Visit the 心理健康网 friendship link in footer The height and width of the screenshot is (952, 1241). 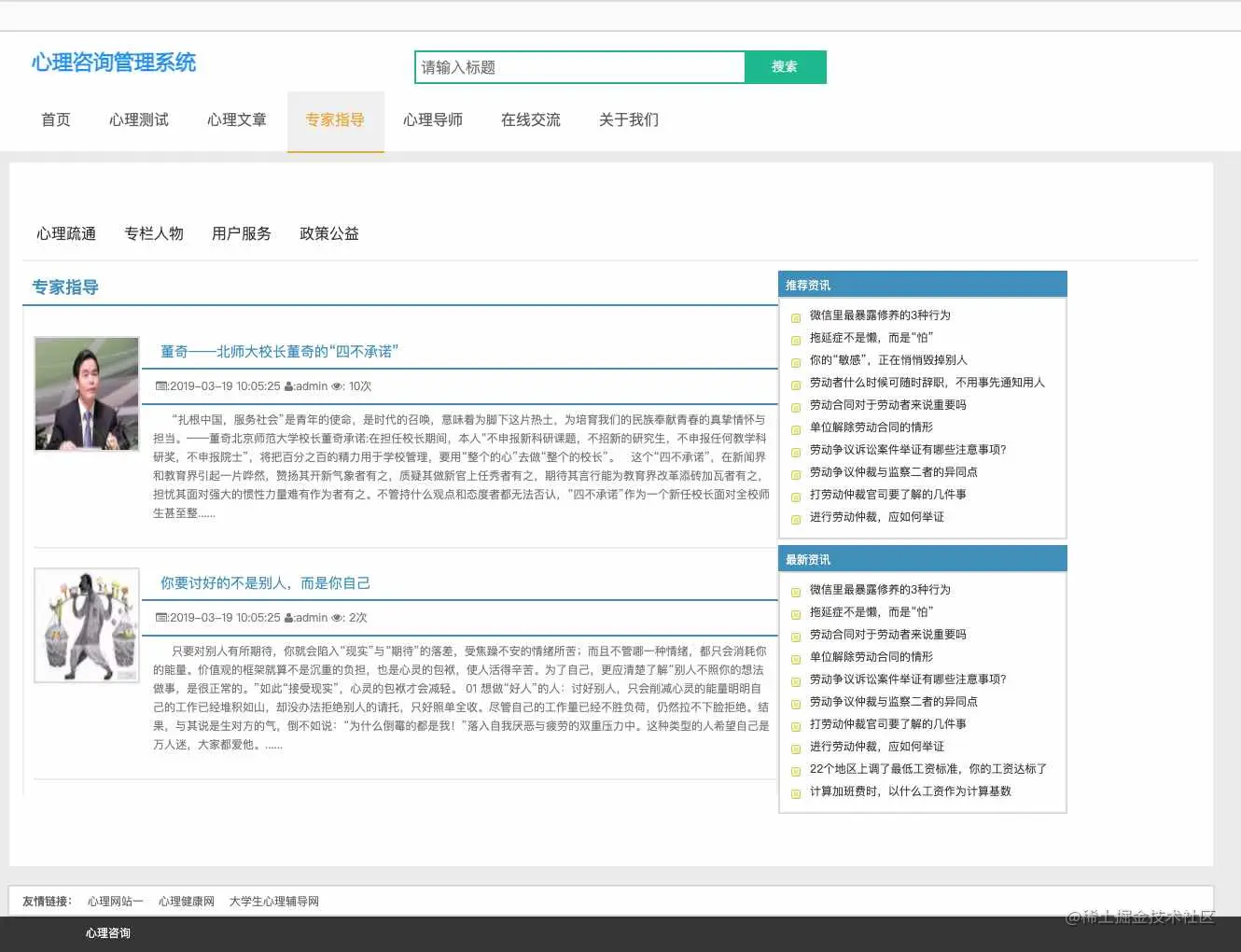coord(186,901)
